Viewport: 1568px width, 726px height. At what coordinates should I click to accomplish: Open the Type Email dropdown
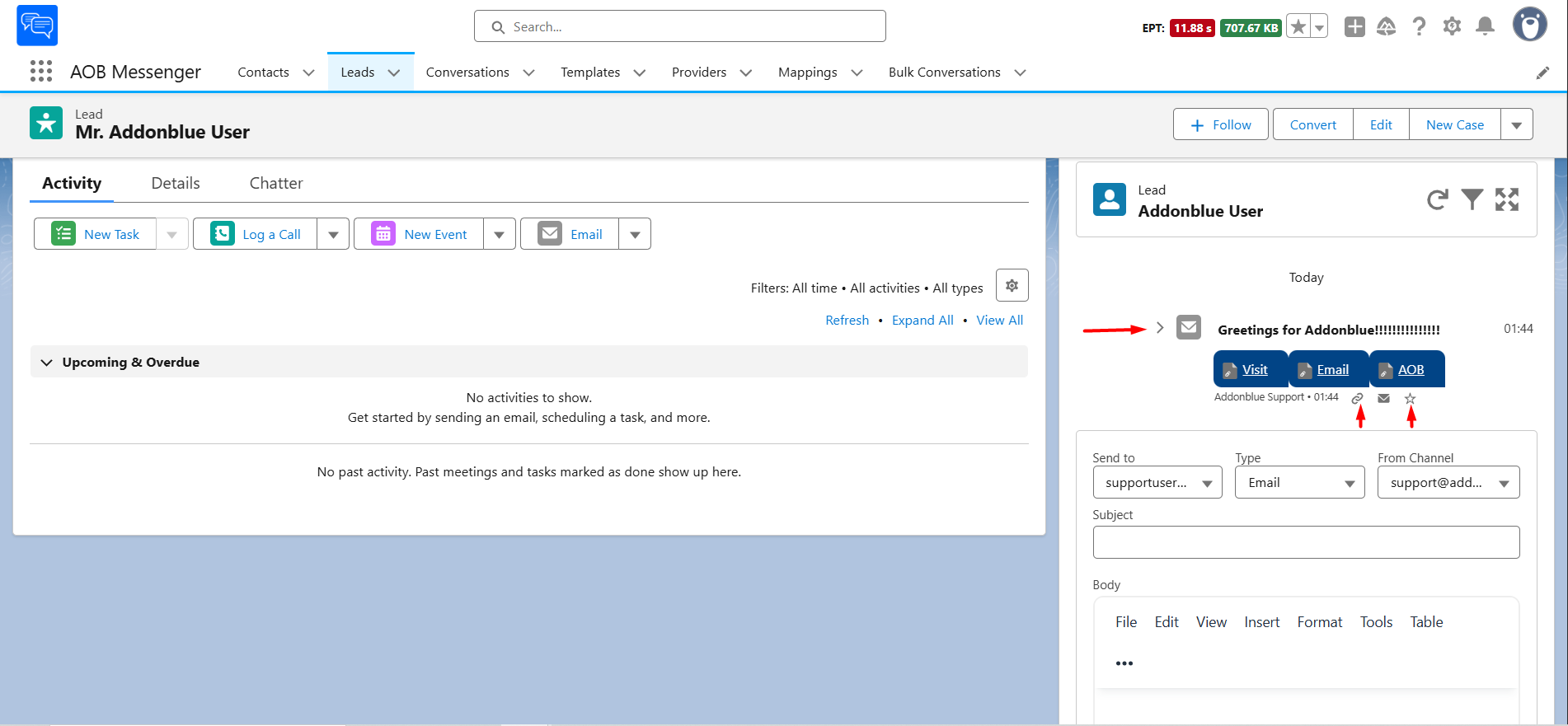pyautogui.click(x=1300, y=483)
